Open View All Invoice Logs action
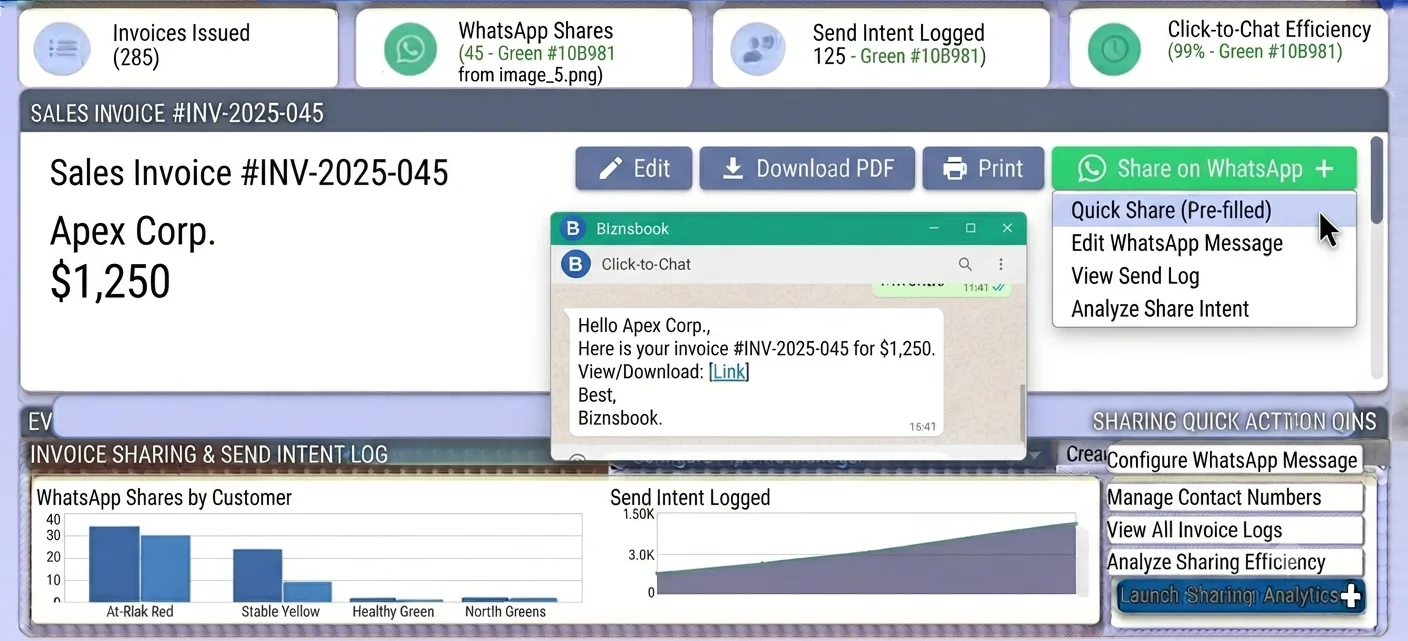The height and width of the screenshot is (641, 1408). click(1235, 530)
